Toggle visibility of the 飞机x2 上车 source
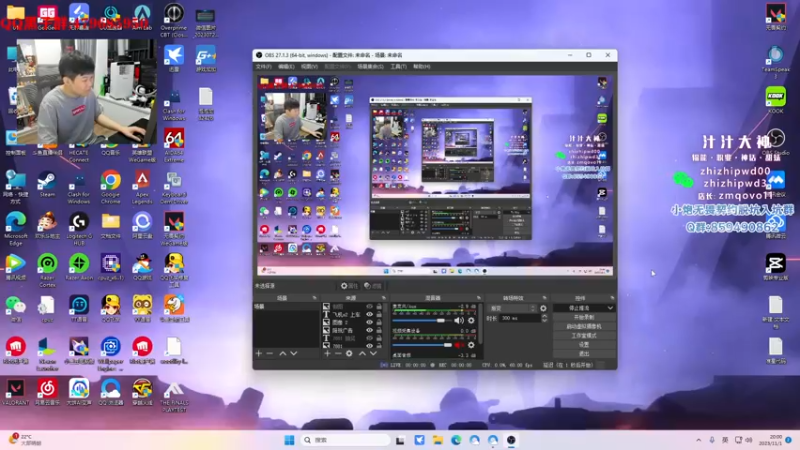 369,315
